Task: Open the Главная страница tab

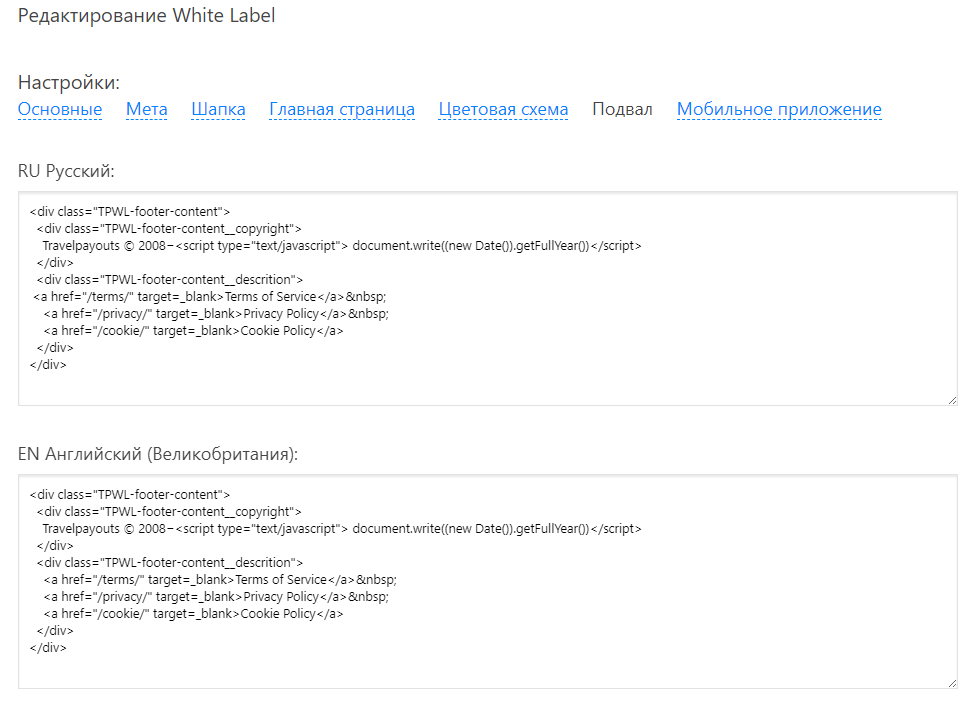Action: [x=342, y=109]
